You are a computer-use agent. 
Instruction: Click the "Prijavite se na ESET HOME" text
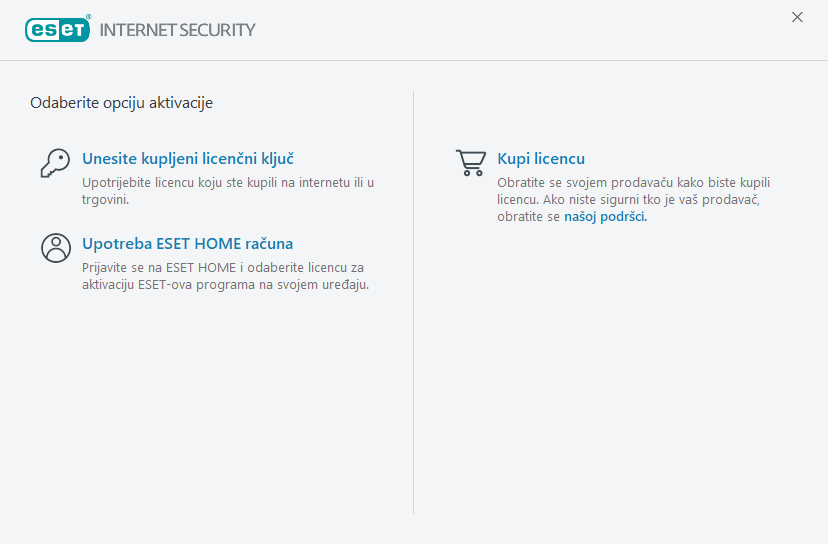coord(160,267)
